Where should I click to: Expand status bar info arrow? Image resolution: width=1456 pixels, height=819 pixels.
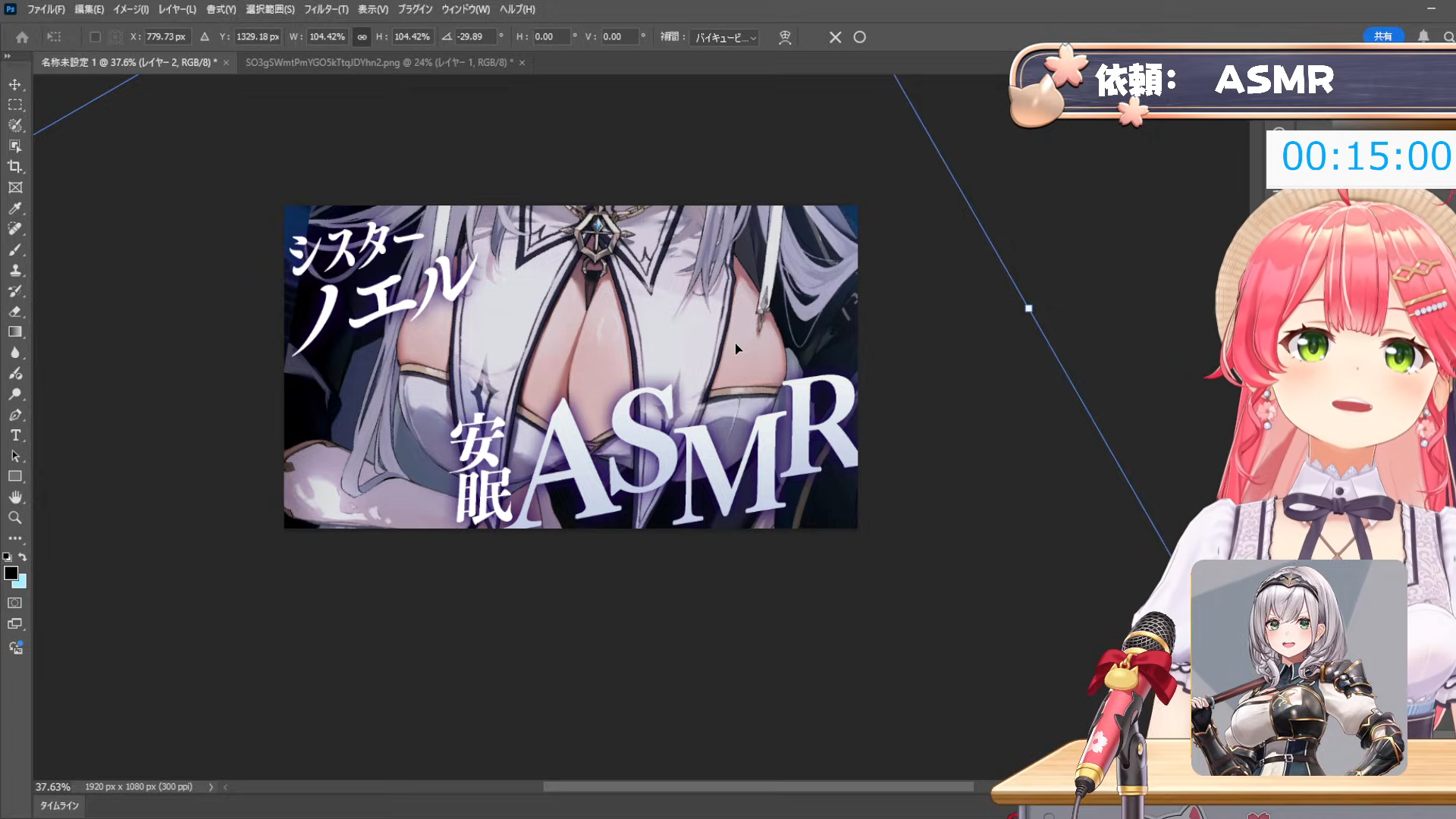211,787
